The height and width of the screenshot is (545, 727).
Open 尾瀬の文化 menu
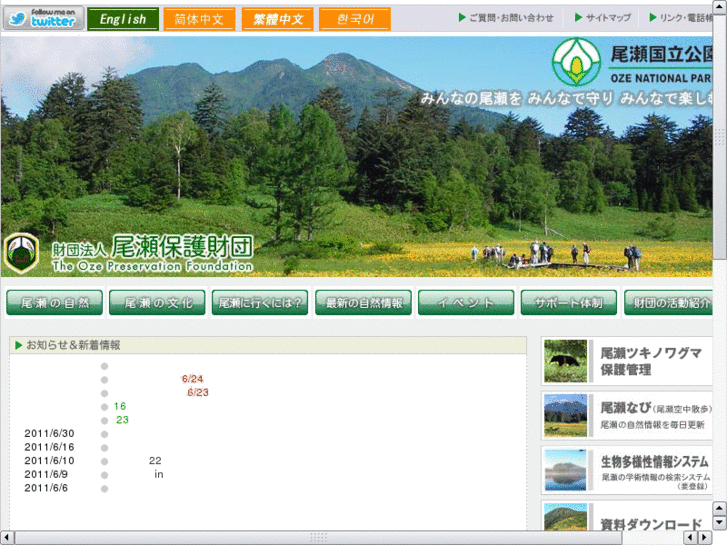(157, 303)
